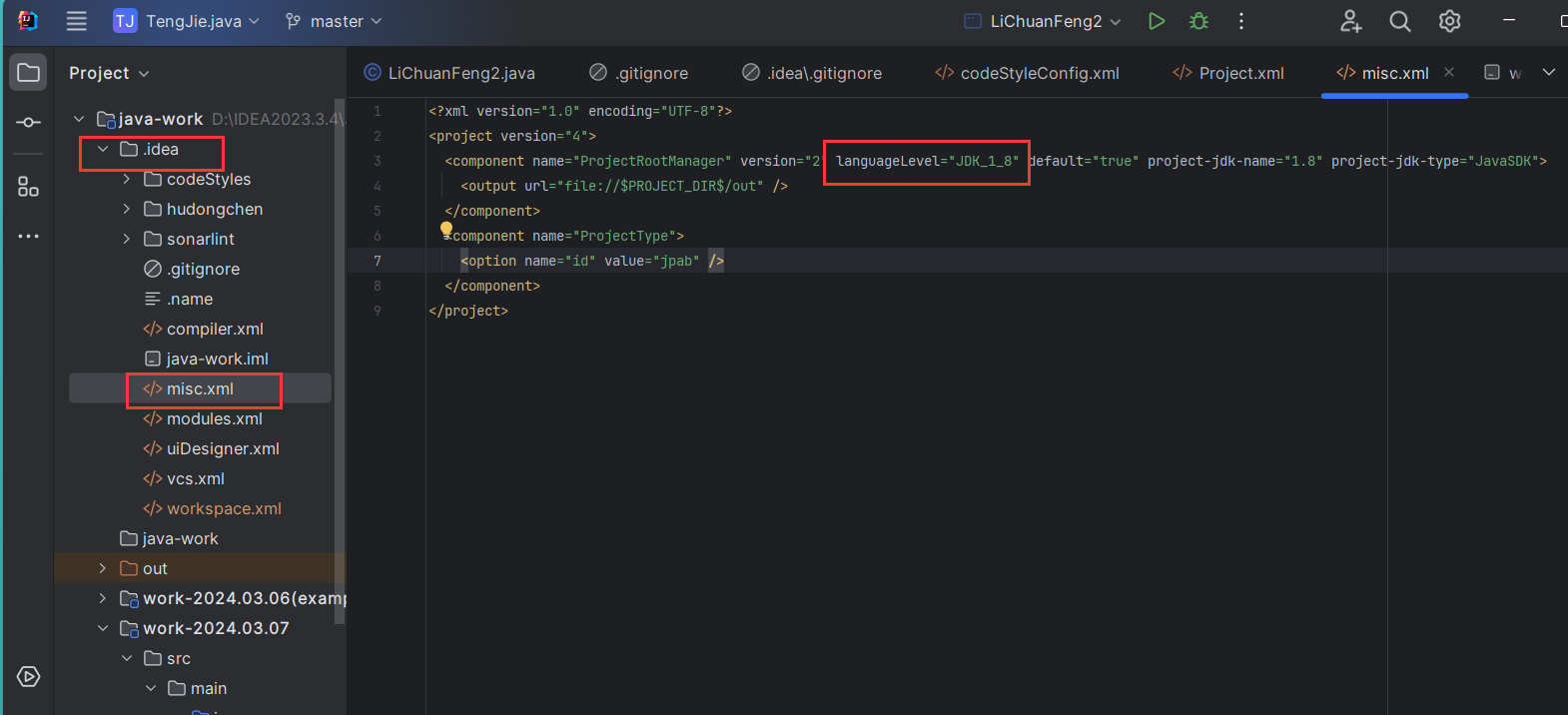
Task: Select the .name file
Action: tap(179, 299)
